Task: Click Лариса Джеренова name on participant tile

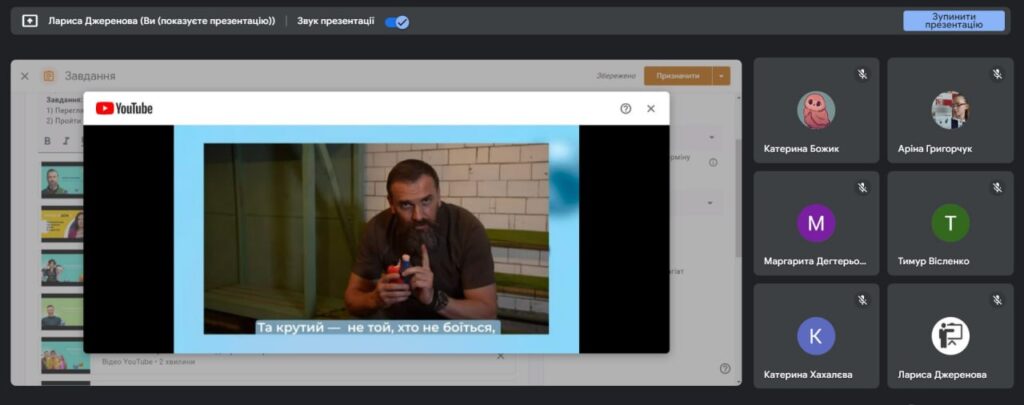Action: click(942, 375)
